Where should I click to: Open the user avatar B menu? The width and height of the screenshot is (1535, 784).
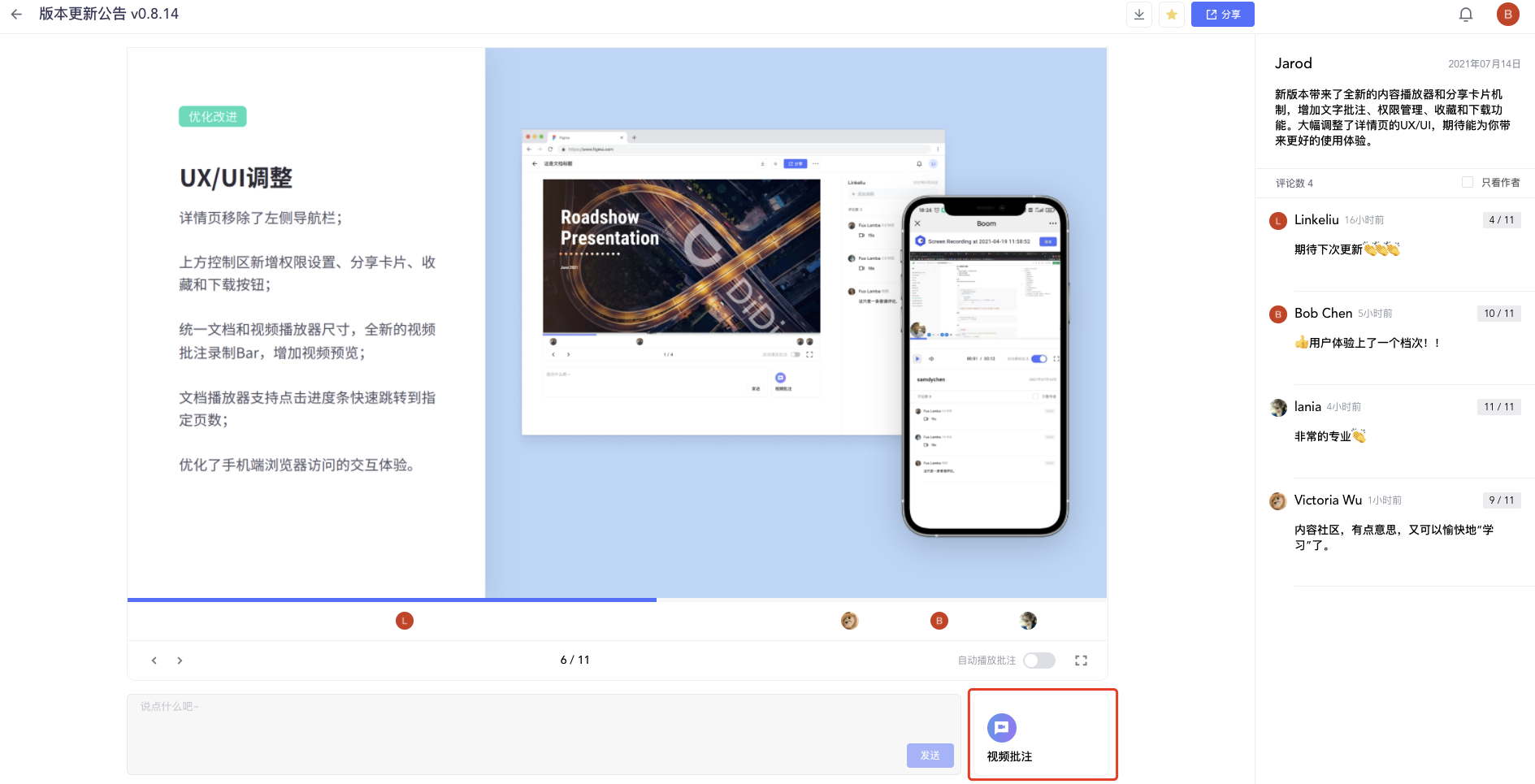(x=1508, y=15)
